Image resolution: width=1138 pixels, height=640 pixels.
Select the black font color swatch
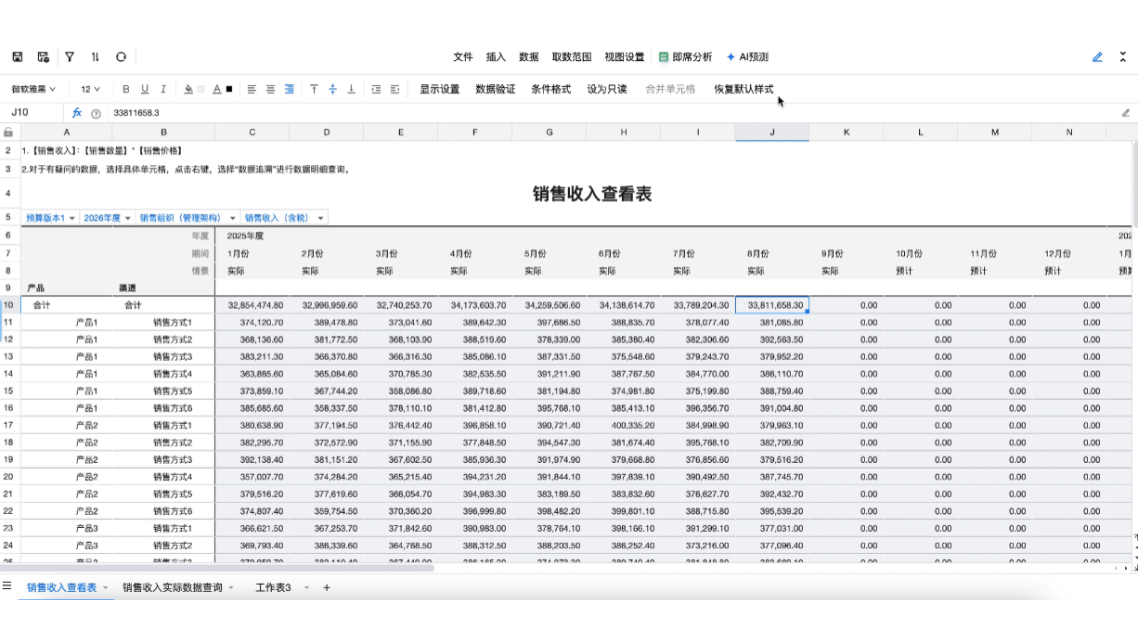229,88
